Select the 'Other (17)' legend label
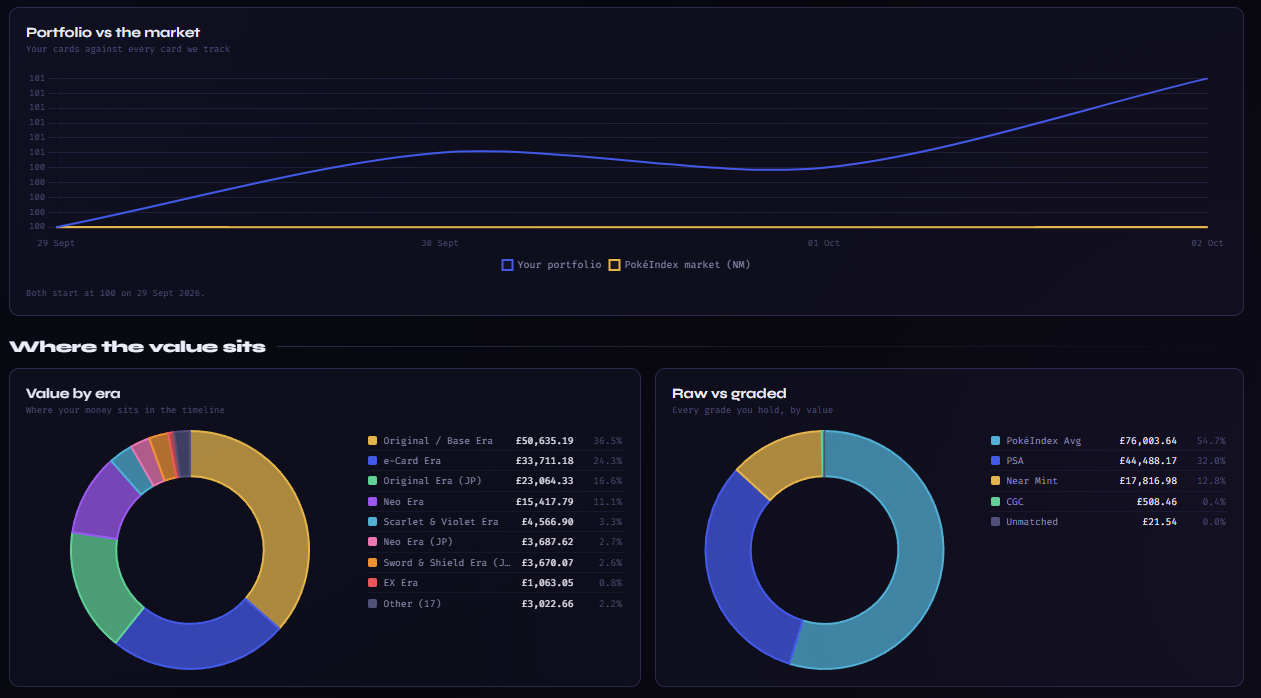 coord(412,604)
